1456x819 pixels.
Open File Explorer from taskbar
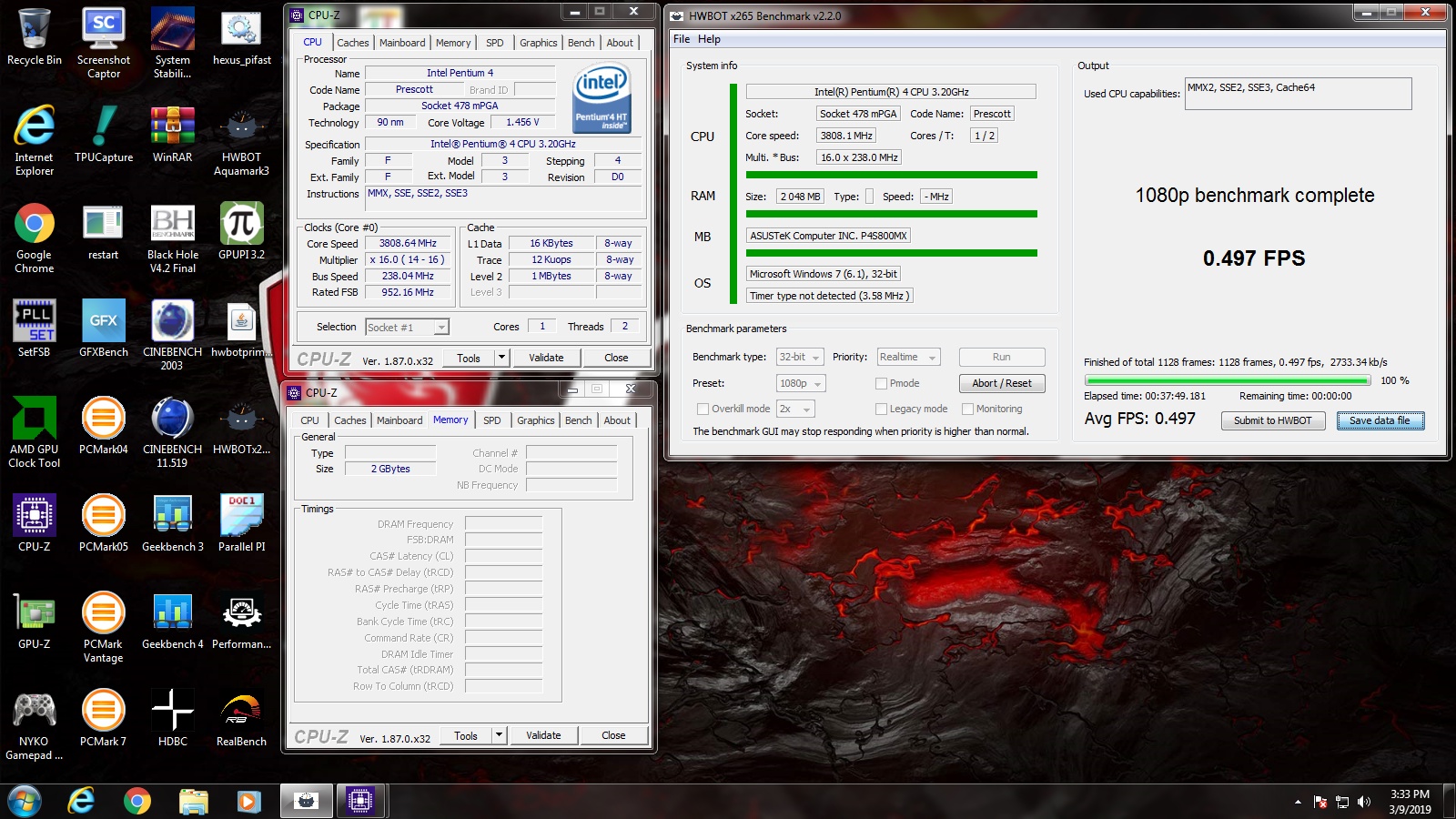point(193,801)
